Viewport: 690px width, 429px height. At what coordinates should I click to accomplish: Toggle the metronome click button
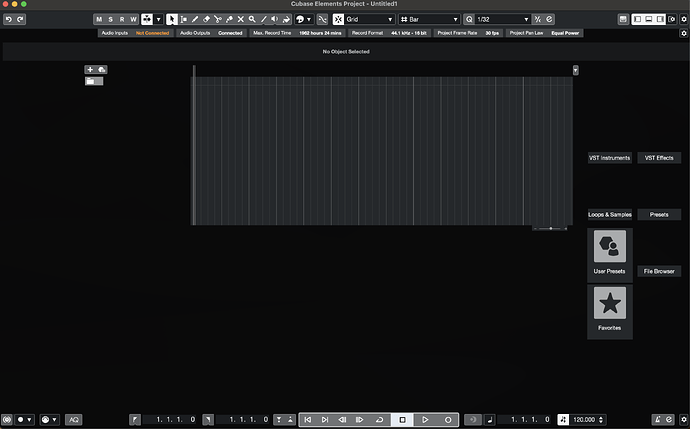pos(657,420)
